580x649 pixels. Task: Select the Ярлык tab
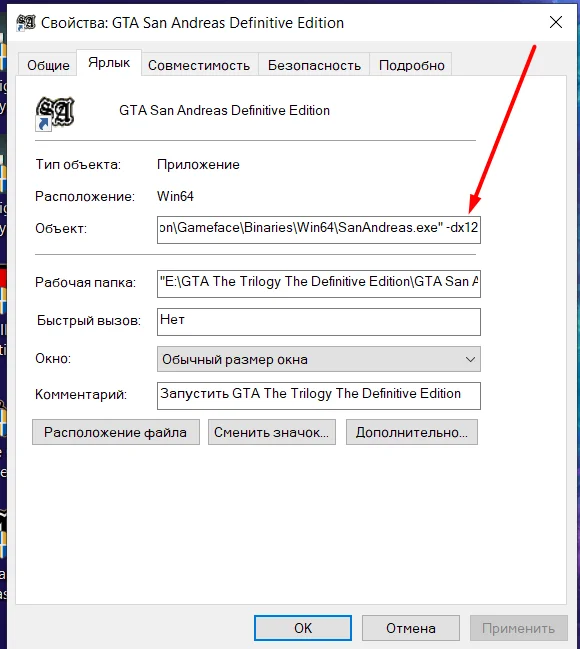(x=109, y=62)
